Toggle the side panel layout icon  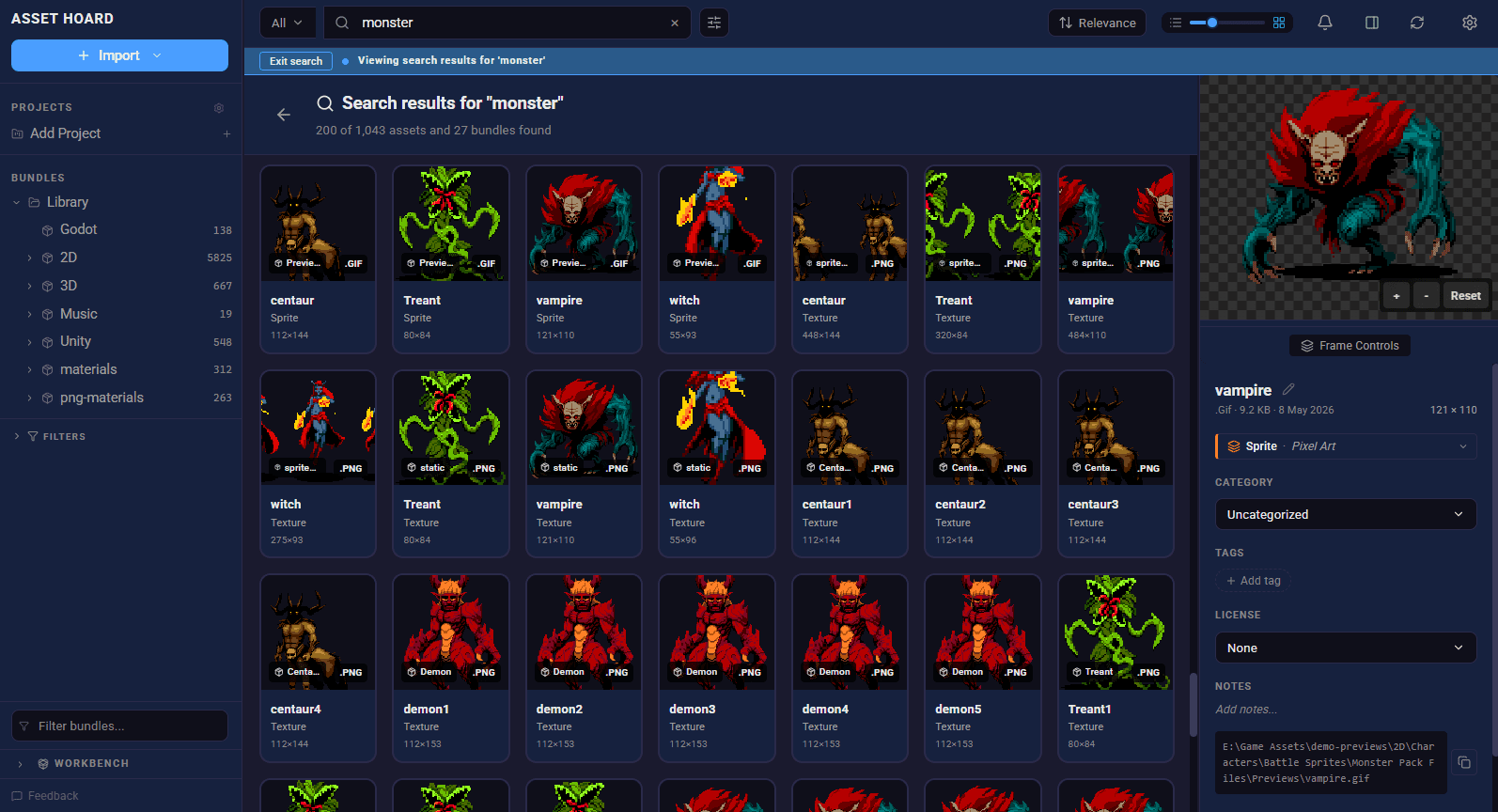[1372, 23]
